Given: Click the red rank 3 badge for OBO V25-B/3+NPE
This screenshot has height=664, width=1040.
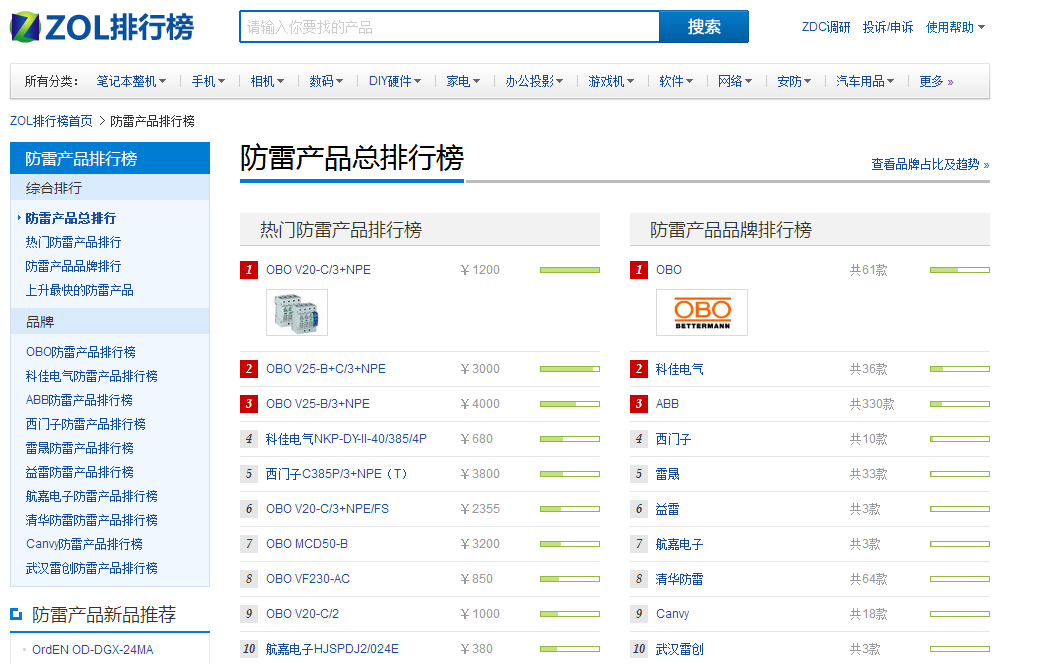Looking at the screenshot, I should (249, 404).
